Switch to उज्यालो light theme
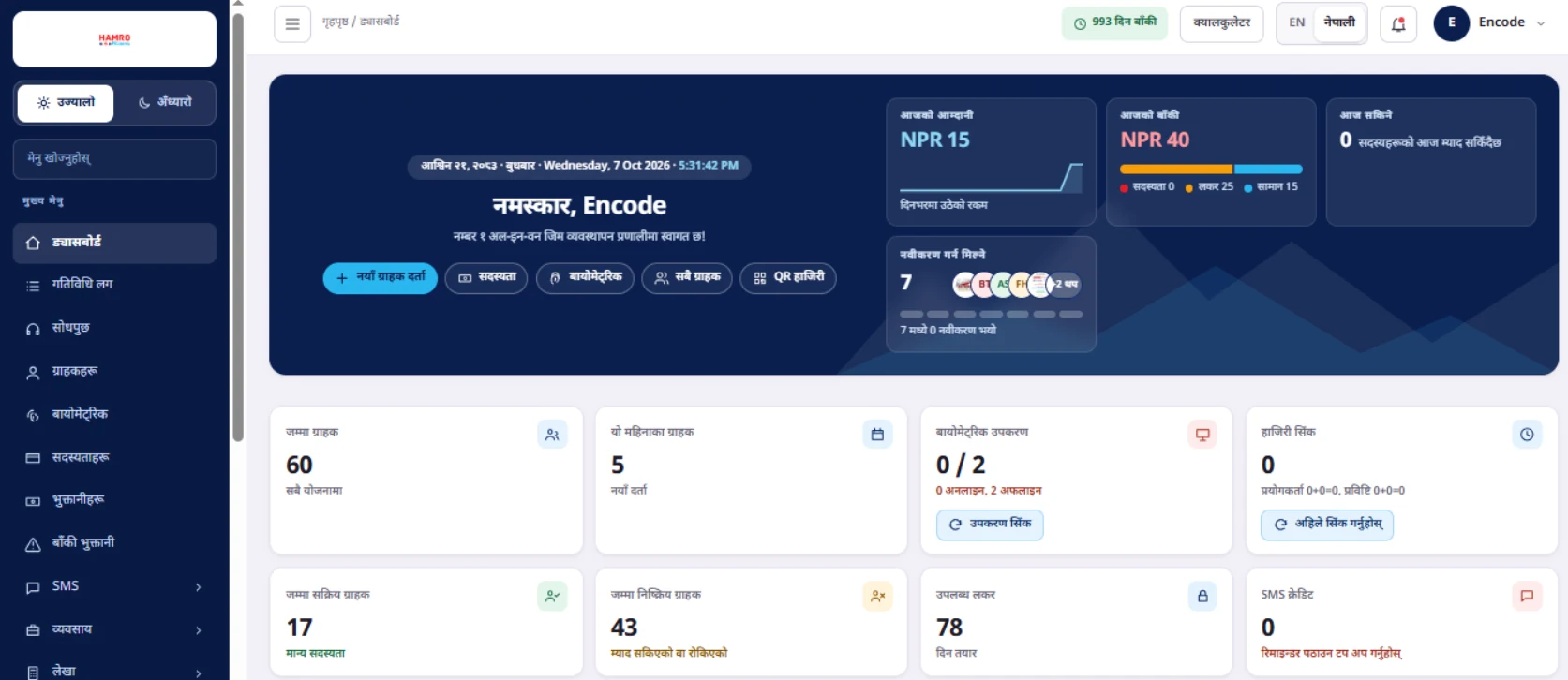Screen dimensions: 1568x680 (66, 103)
